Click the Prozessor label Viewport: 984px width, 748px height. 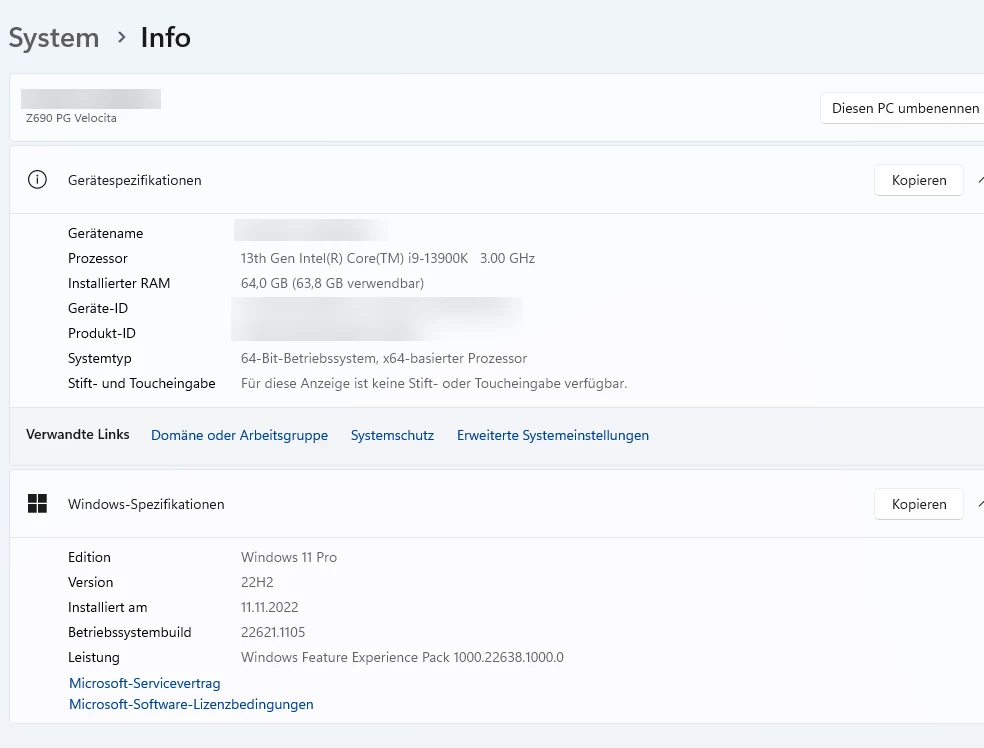pyautogui.click(x=98, y=258)
